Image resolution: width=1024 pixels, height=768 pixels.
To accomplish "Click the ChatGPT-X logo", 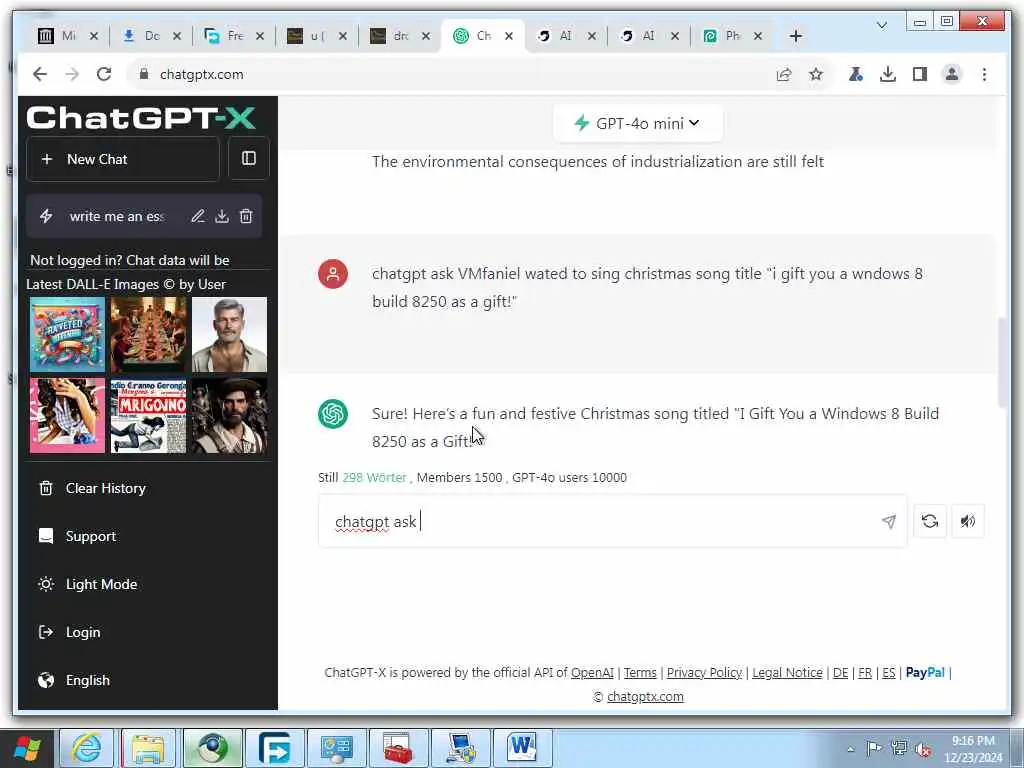I will pos(141,118).
